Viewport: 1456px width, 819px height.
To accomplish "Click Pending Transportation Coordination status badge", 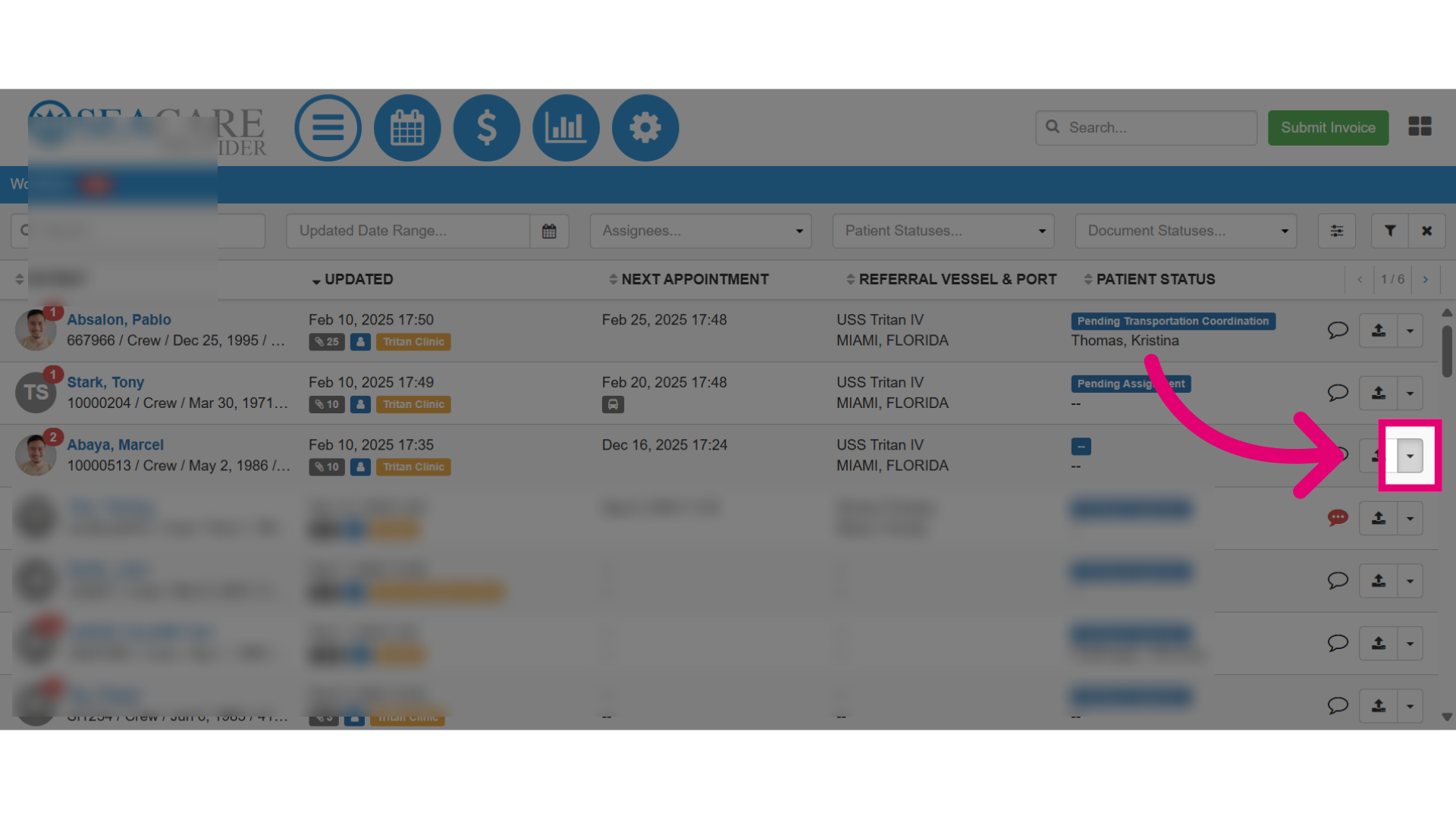I will (1173, 322).
